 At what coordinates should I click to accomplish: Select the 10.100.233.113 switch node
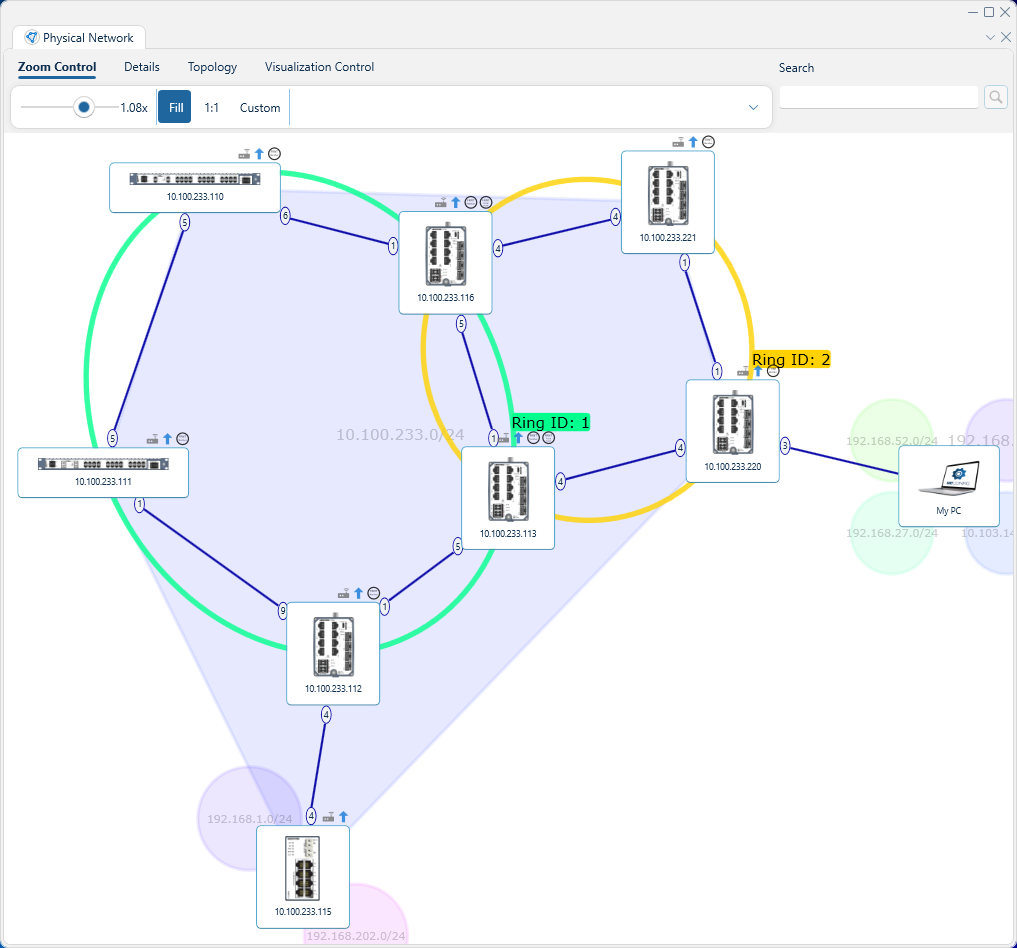[x=508, y=498]
